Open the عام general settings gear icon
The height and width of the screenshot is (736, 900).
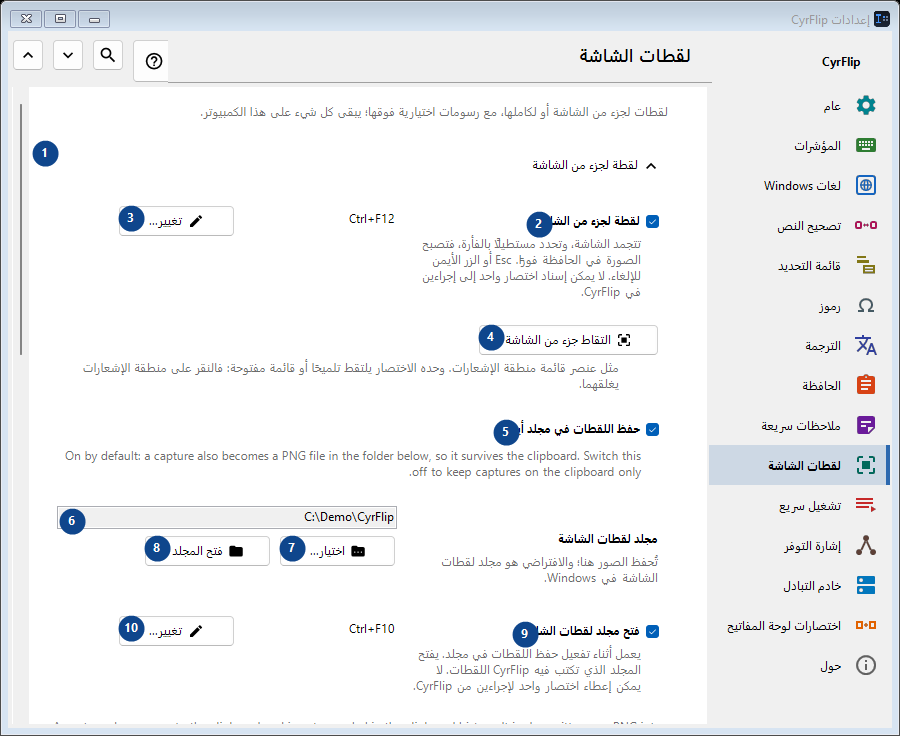tap(866, 106)
